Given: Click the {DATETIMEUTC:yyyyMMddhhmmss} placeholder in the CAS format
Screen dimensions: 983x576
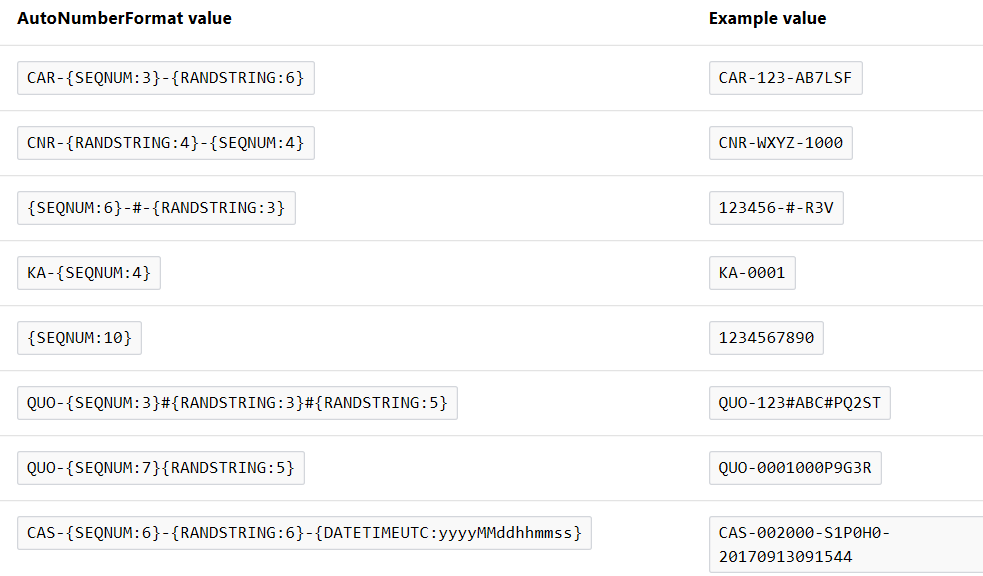Looking at the screenshot, I should click(x=448, y=533).
